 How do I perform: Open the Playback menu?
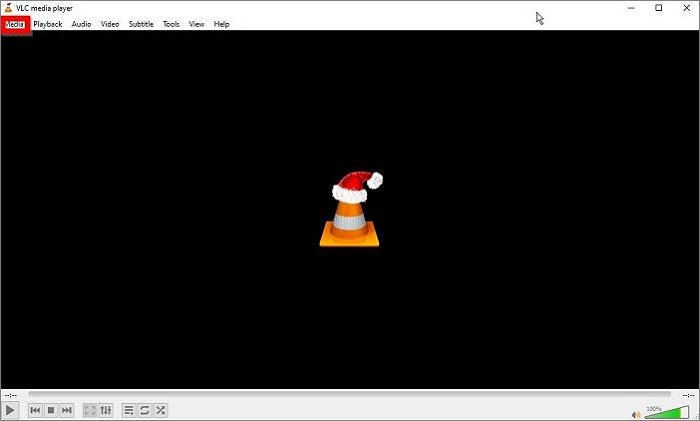(x=48, y=24)
